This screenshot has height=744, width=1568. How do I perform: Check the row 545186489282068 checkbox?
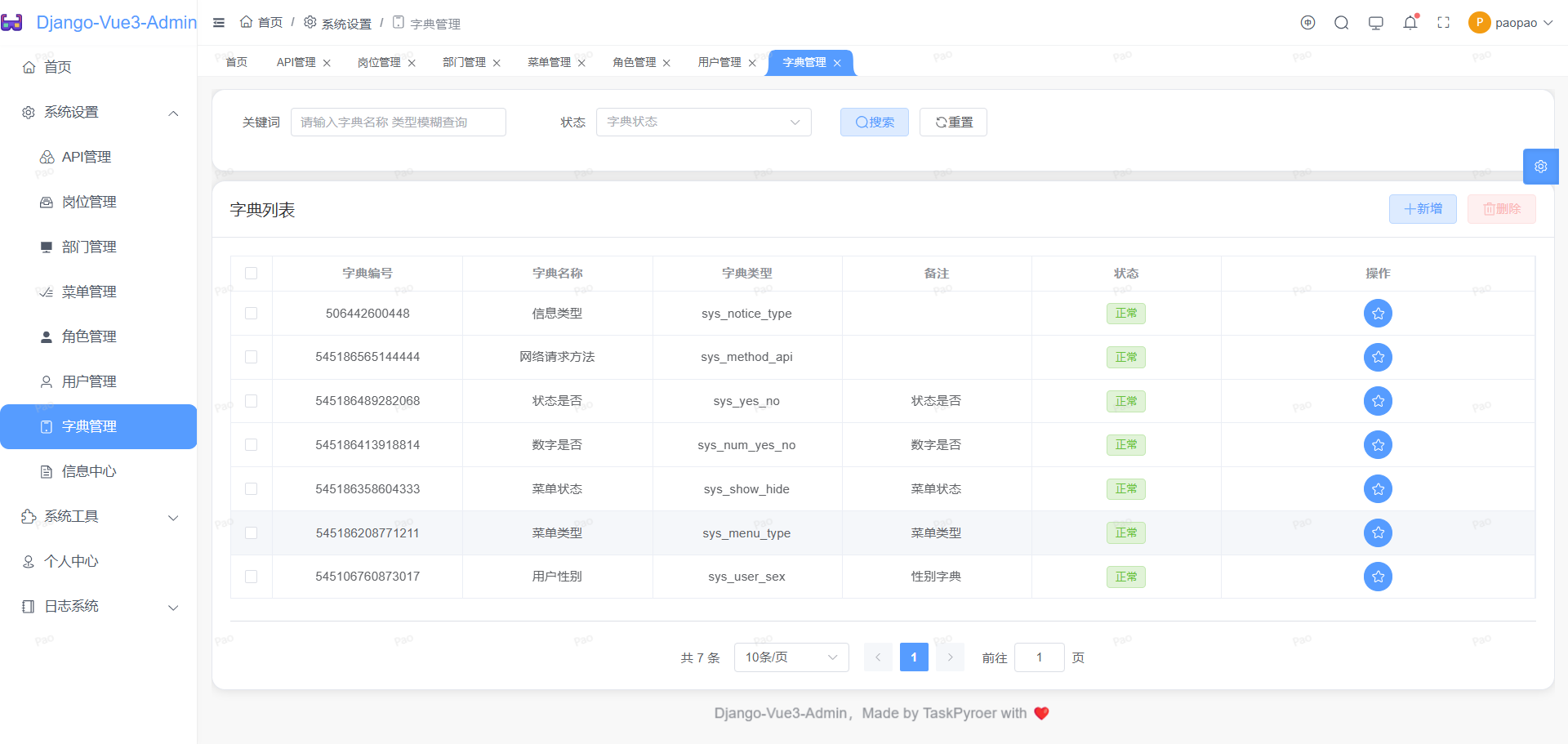[252, 401]
